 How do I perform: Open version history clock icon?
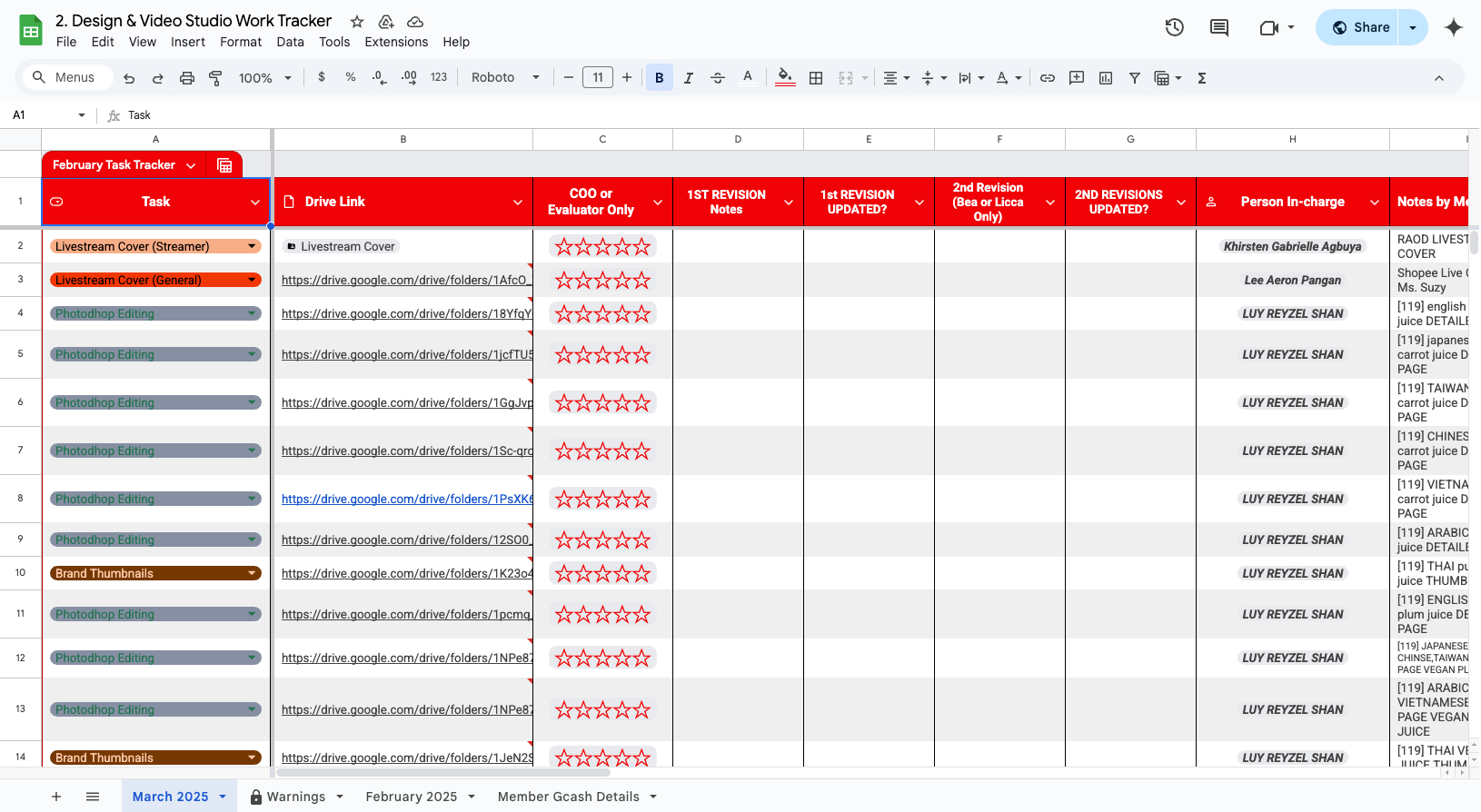[x=1174, y=27]
